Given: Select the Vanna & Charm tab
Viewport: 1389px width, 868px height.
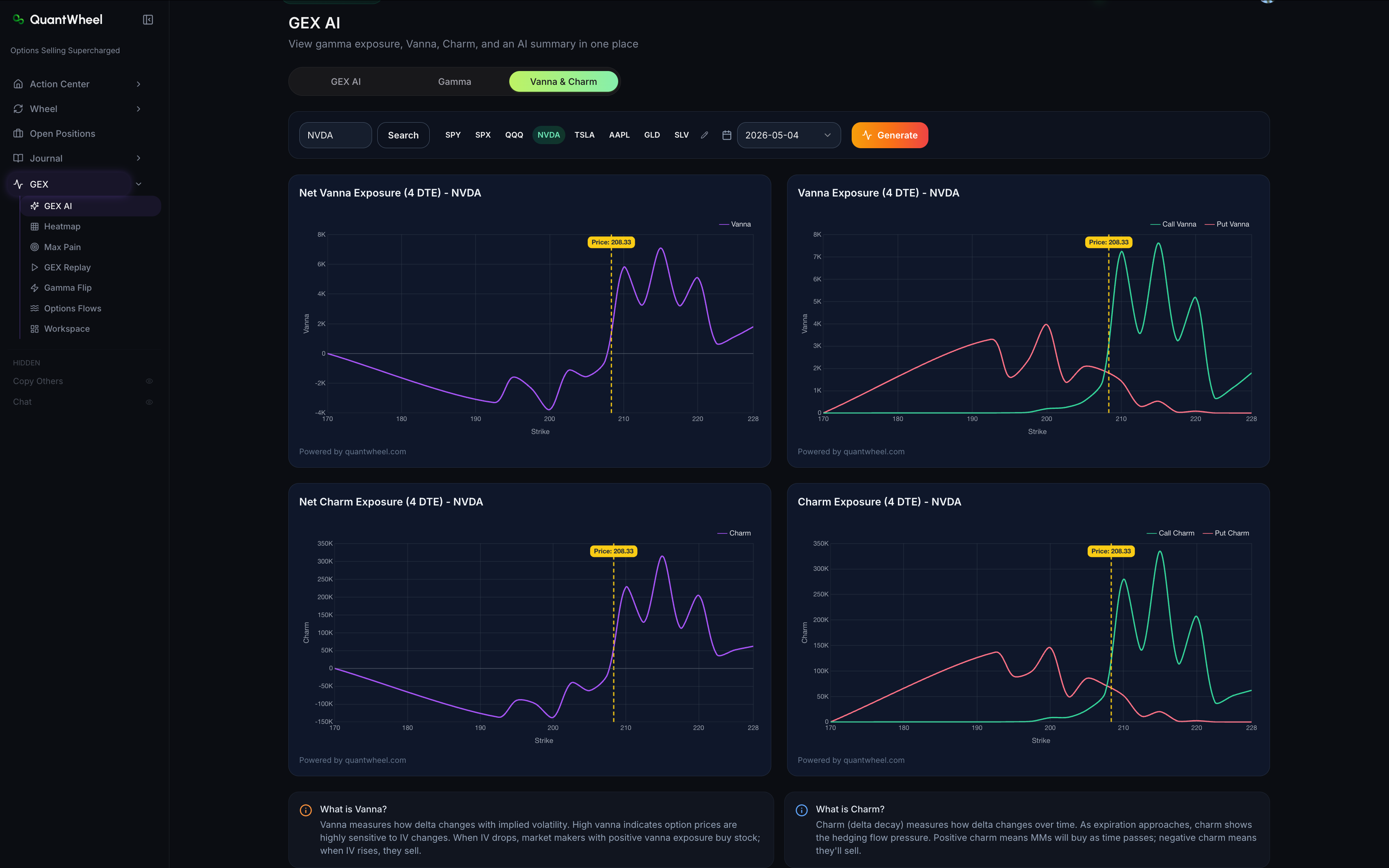Looking at the screenshot, I should (563, 82).
